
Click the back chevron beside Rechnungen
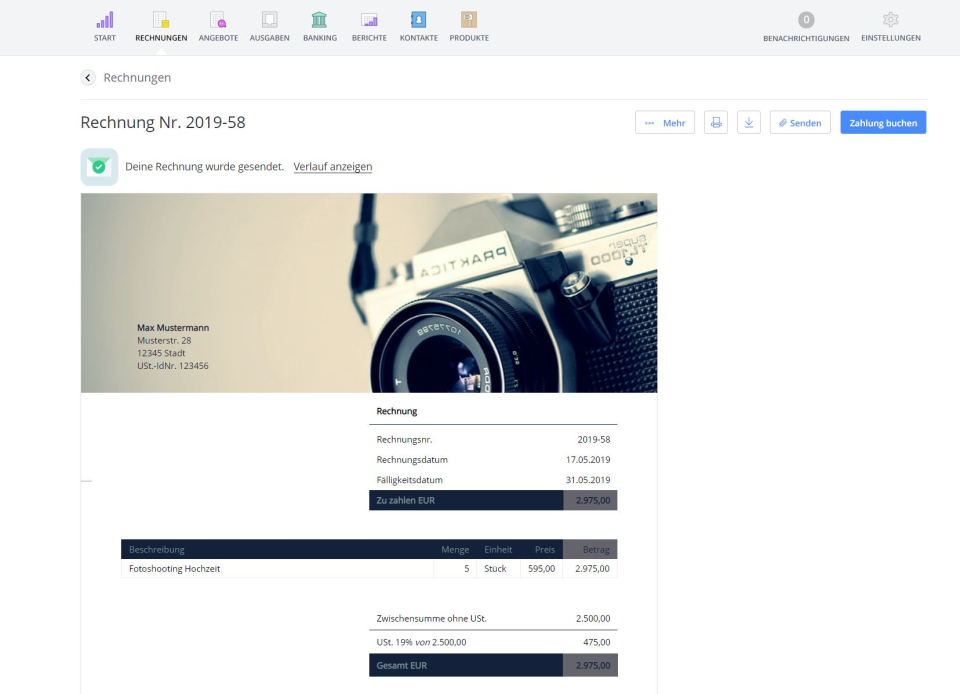[x=88, y=77]
